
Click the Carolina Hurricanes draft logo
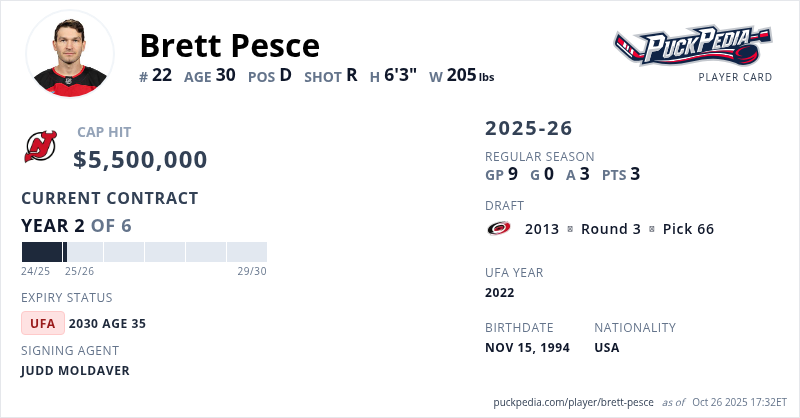click(499, 229)
